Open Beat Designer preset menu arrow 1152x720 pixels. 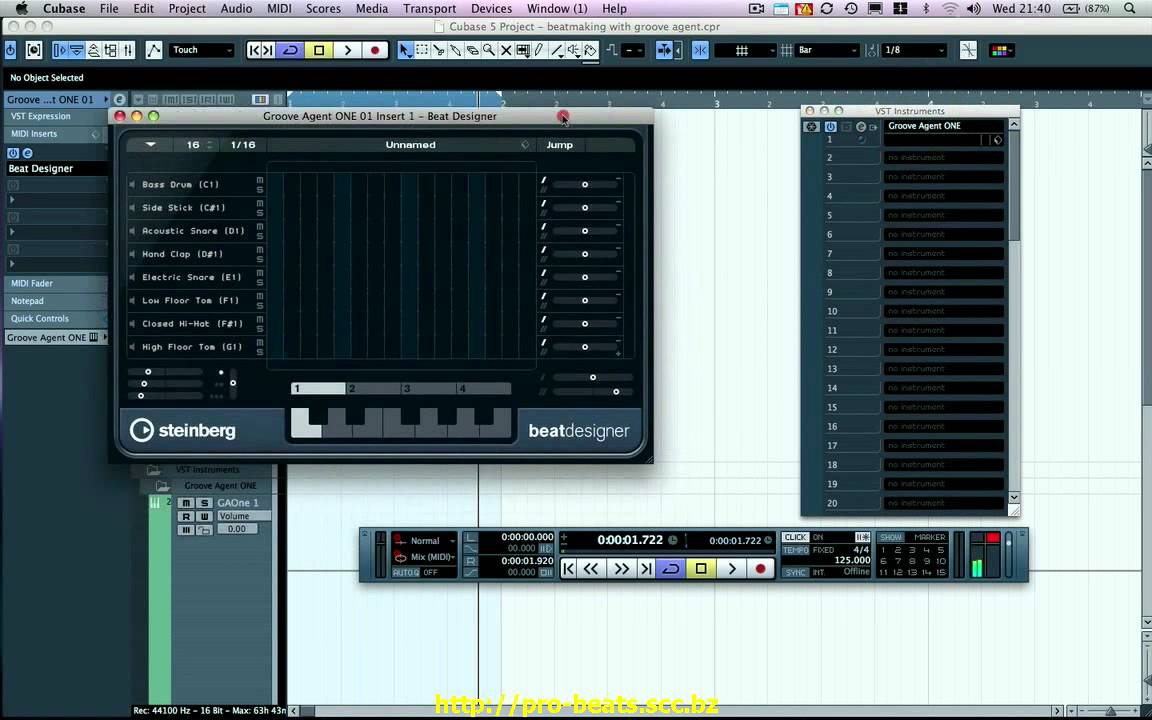tap(151, 145)
